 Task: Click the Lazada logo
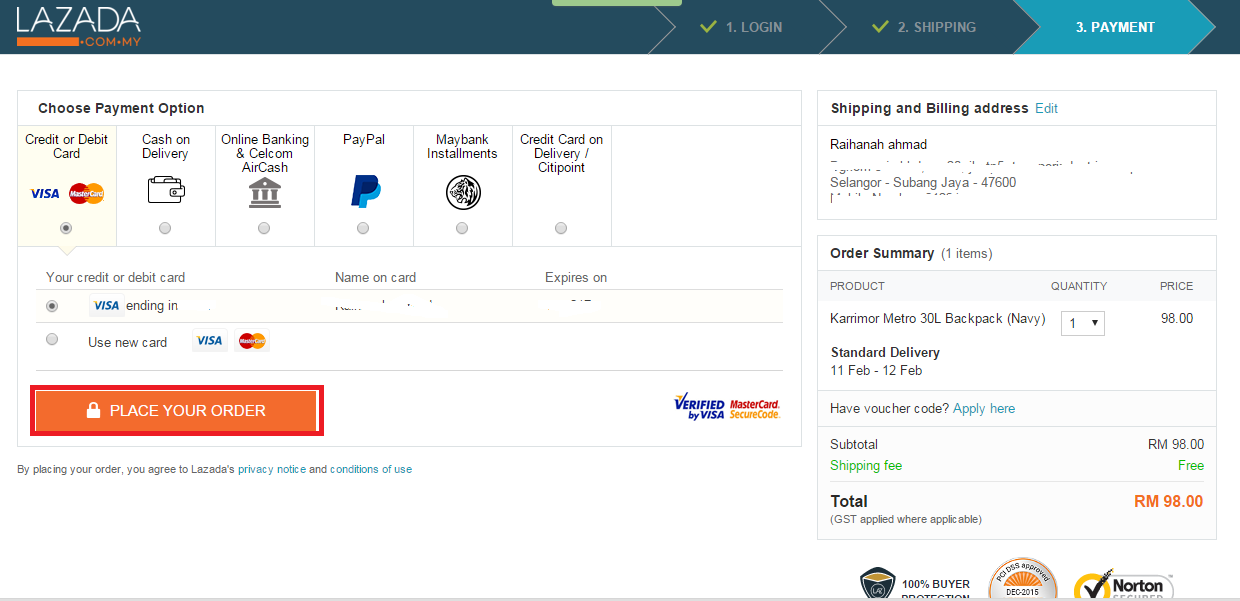pyautogui.click(x=78, y=27)
